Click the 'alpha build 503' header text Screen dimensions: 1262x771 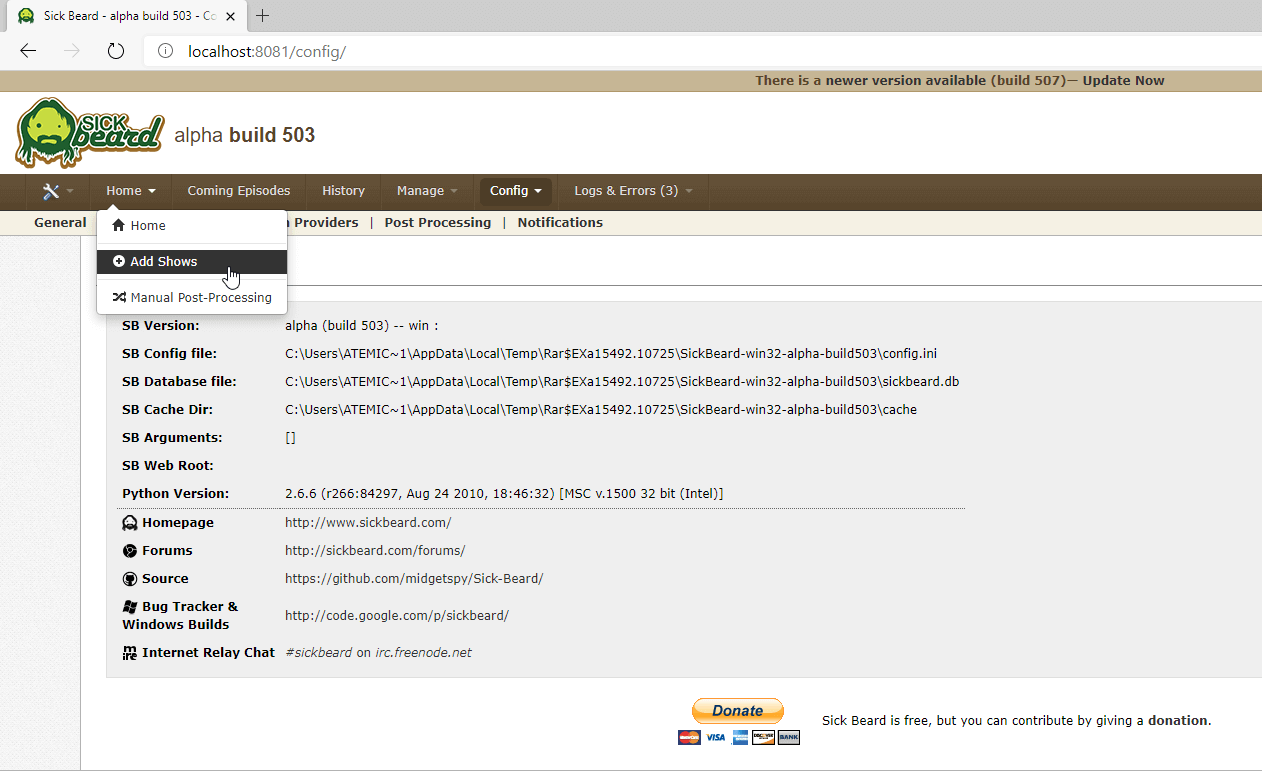coord(245,135)
